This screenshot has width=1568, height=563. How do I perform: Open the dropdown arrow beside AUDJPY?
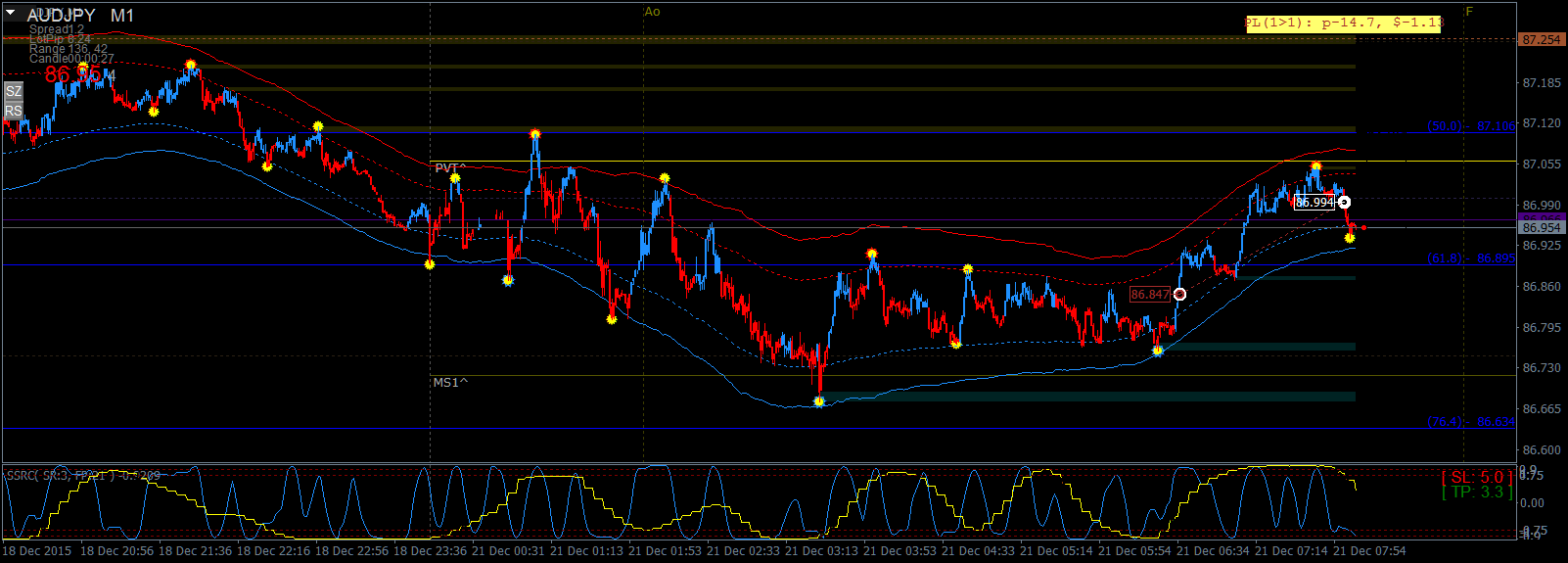[x=11, y=14]
